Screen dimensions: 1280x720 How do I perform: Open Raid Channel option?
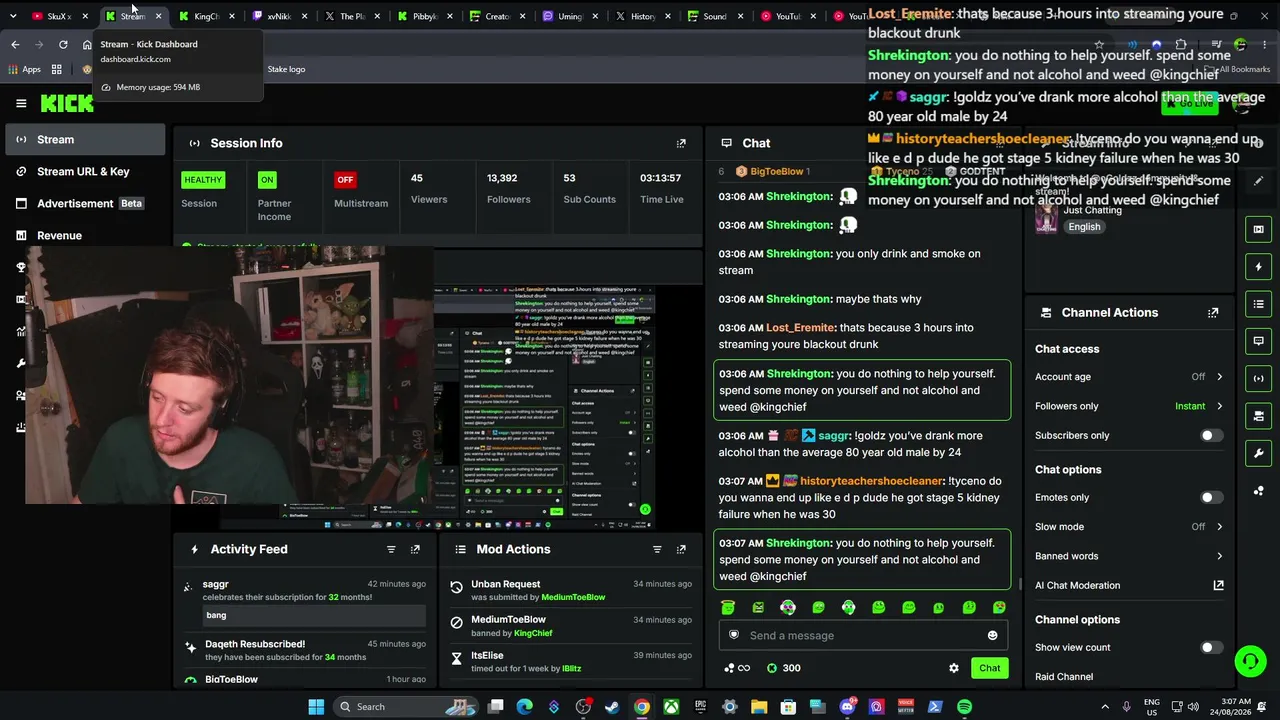tap(1064, 677)
